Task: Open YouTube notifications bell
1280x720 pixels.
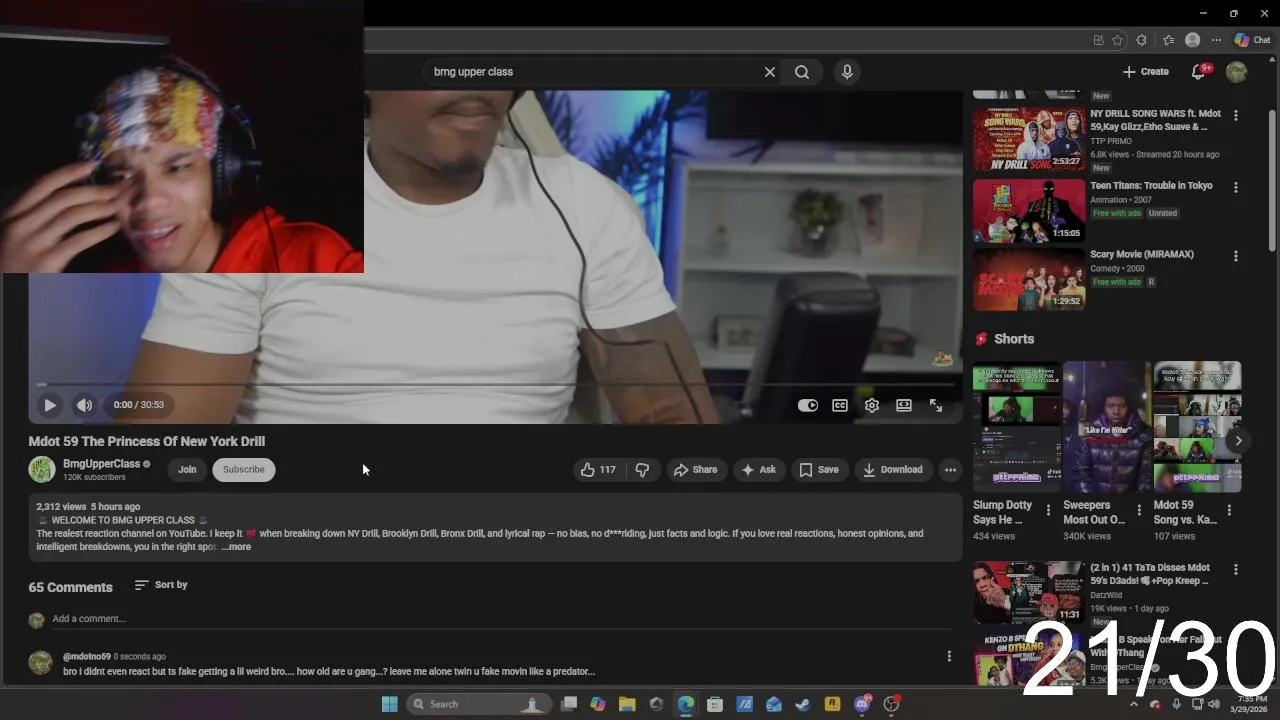Action: click(1198, 72)
